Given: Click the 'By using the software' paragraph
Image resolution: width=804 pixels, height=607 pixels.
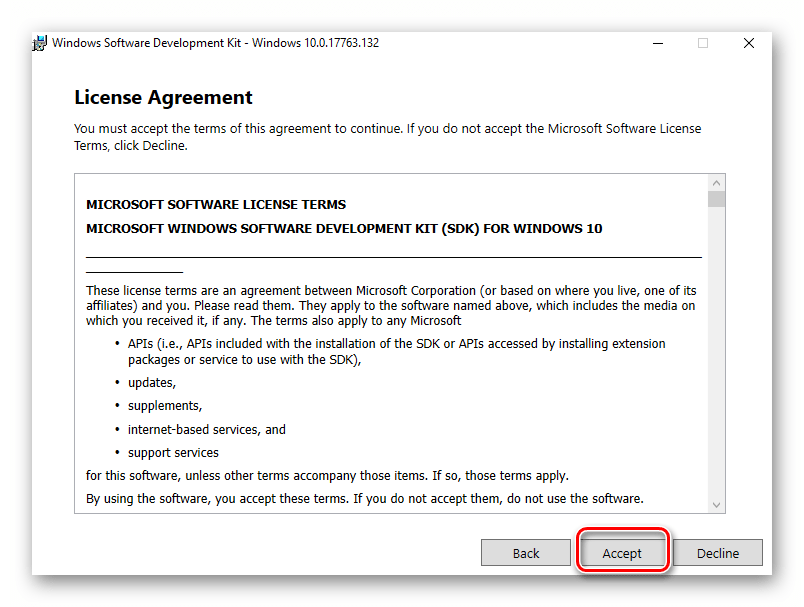Looking at the screenshot, I should pos(365,498).
